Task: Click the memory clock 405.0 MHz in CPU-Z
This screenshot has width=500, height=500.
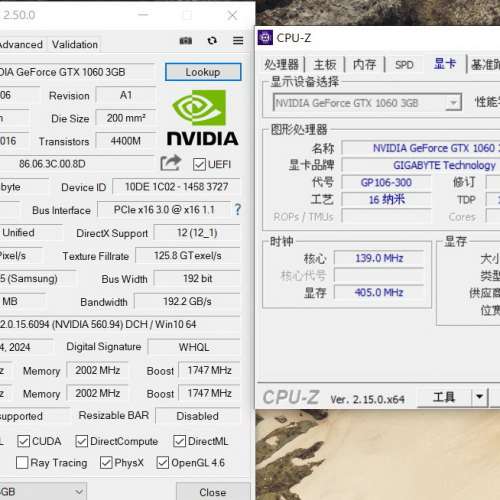Action: click(x=379, y=292)
